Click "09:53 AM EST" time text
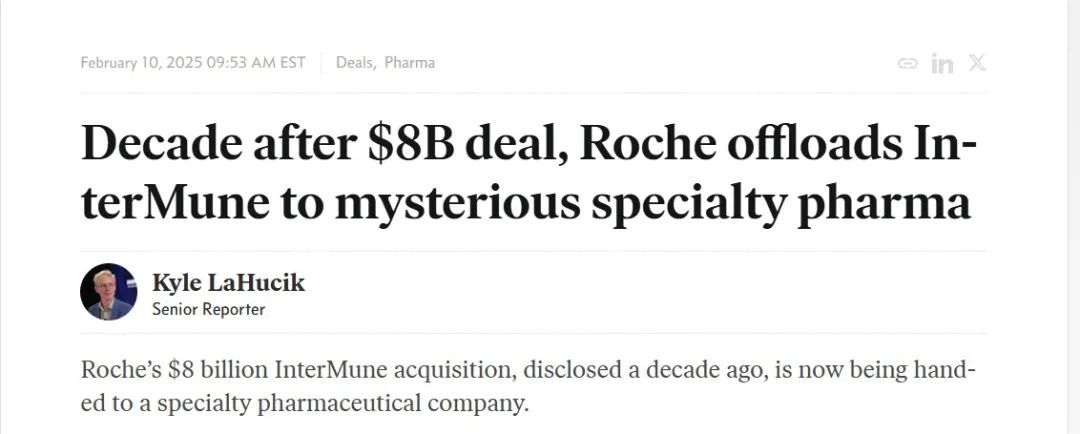Viewport: 1080px width, 434px height. [x=256, y=63]
